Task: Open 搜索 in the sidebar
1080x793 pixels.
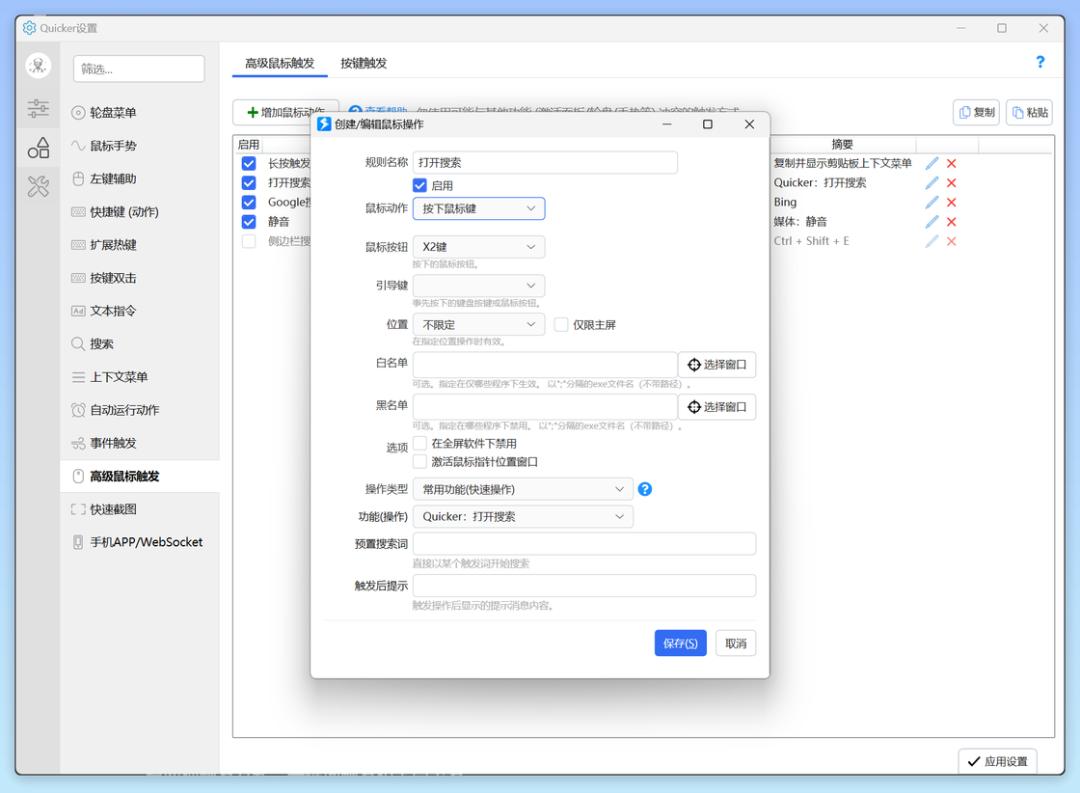Action: point(139,344)
